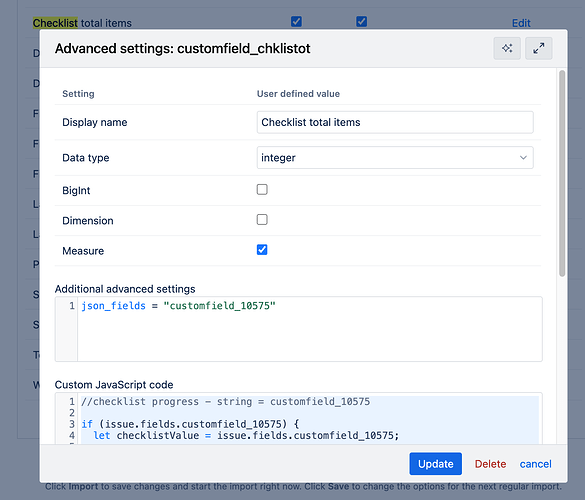Click the Display name input field
Screen dimensions: 585x500
395,122
